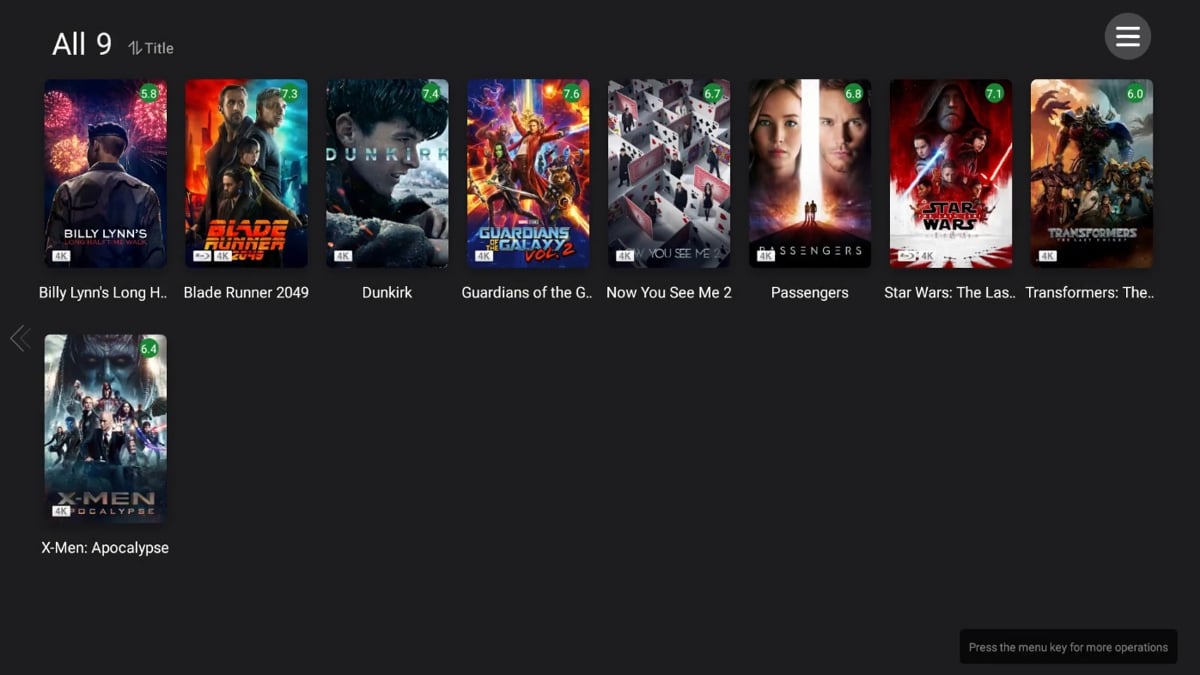Screen dimensions: 1200x675
Task: Click the 6.7 rating badge on Now You See Me 2
Action: [713, 94]
